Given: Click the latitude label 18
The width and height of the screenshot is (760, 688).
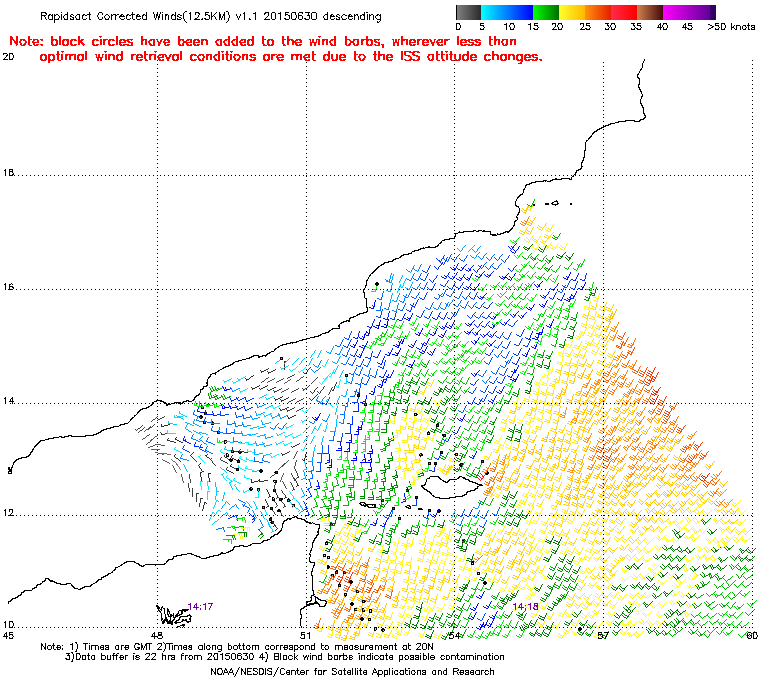Looking at the screenshot, I should coord(8,173).
